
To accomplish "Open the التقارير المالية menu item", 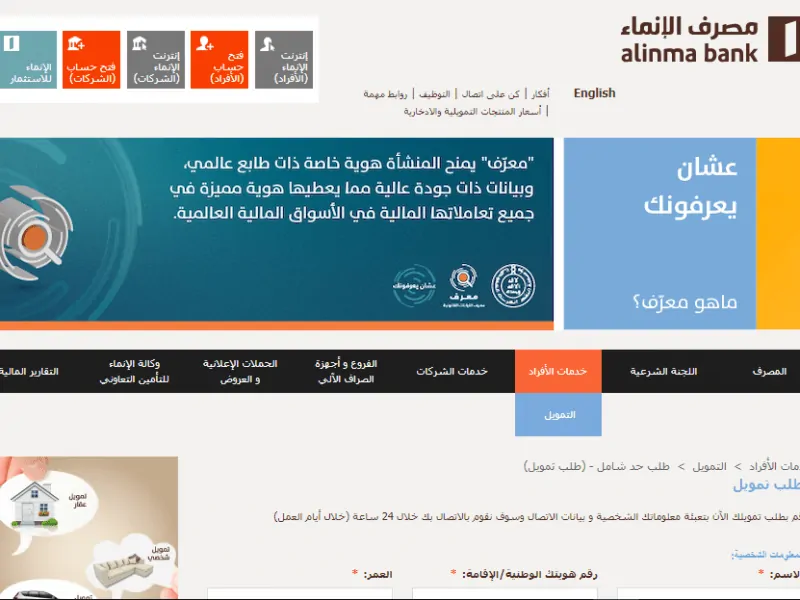I will pos(30,371).
